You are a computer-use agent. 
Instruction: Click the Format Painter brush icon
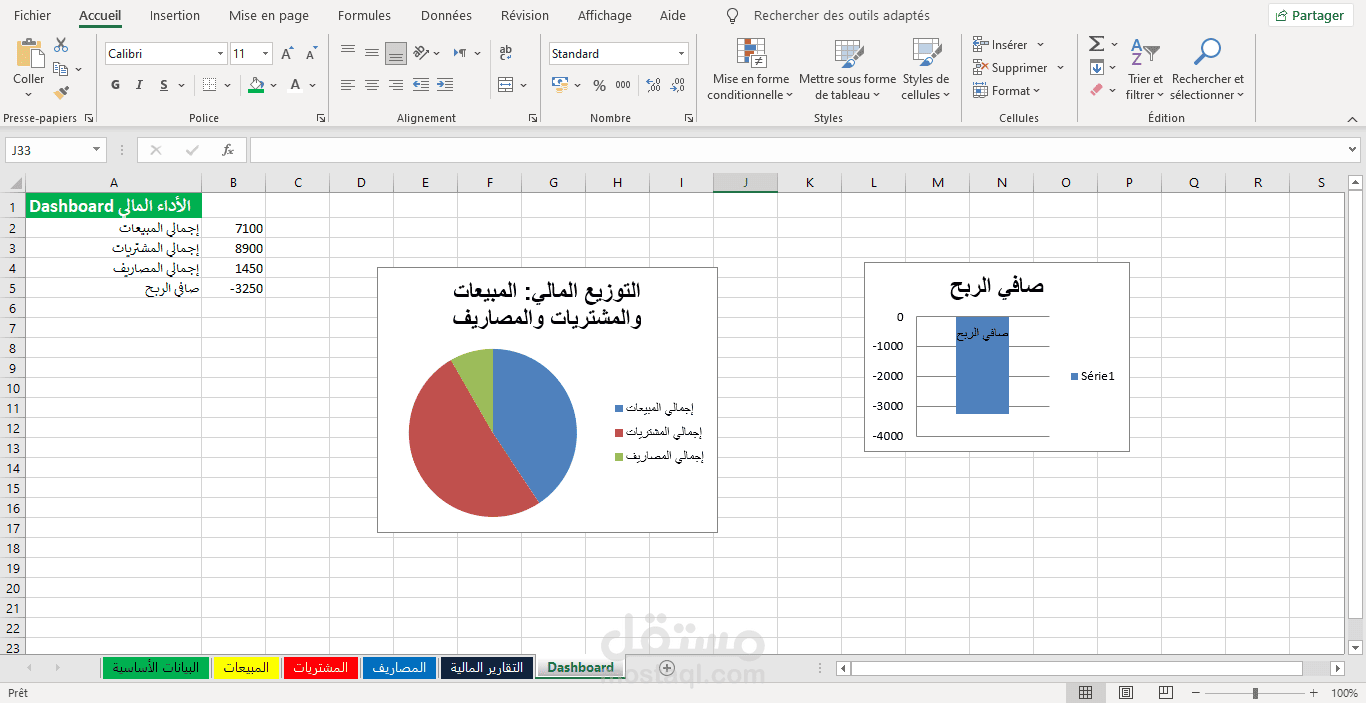[61, 92]
